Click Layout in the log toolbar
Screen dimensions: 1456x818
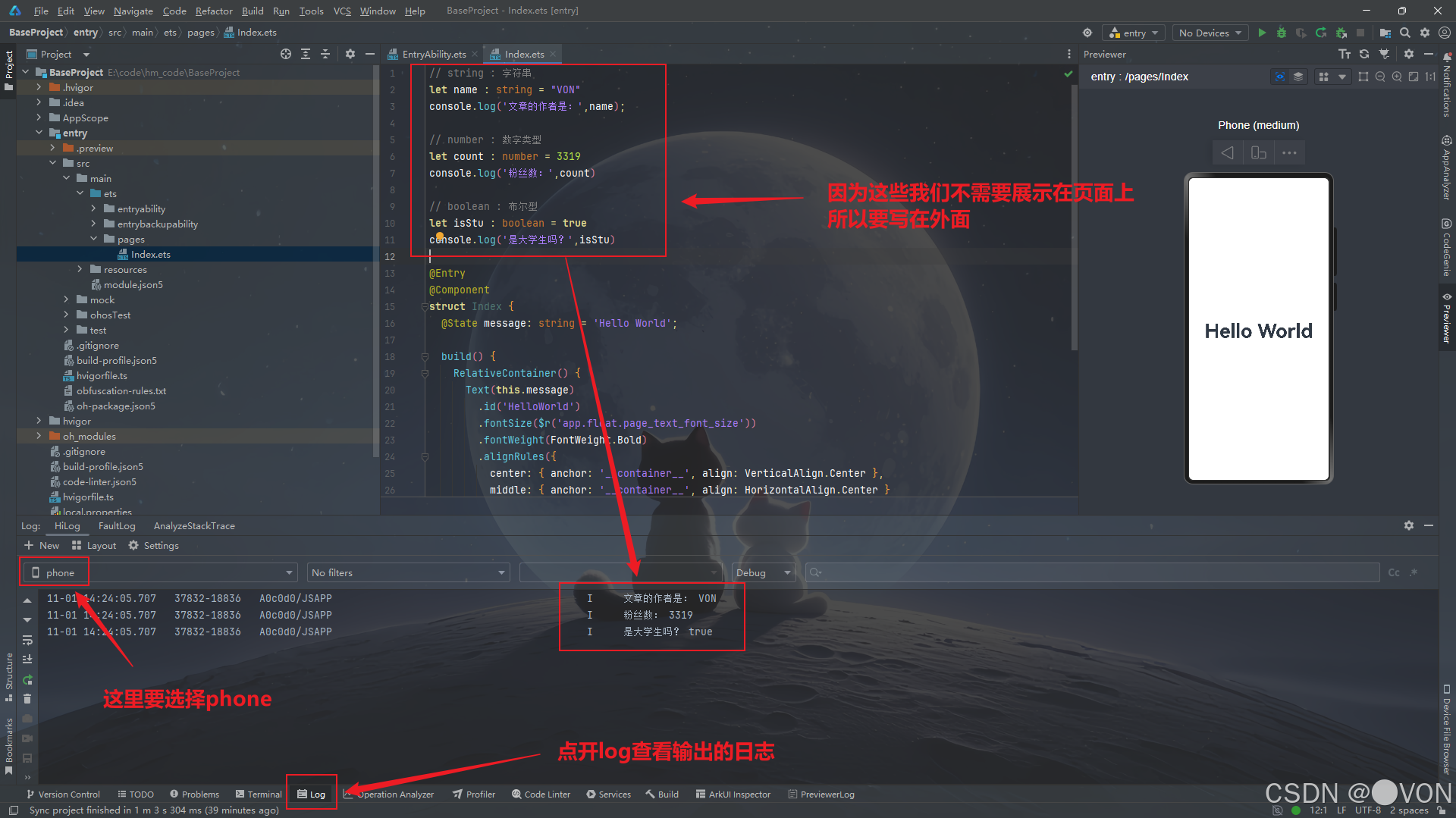pos(94,545)
